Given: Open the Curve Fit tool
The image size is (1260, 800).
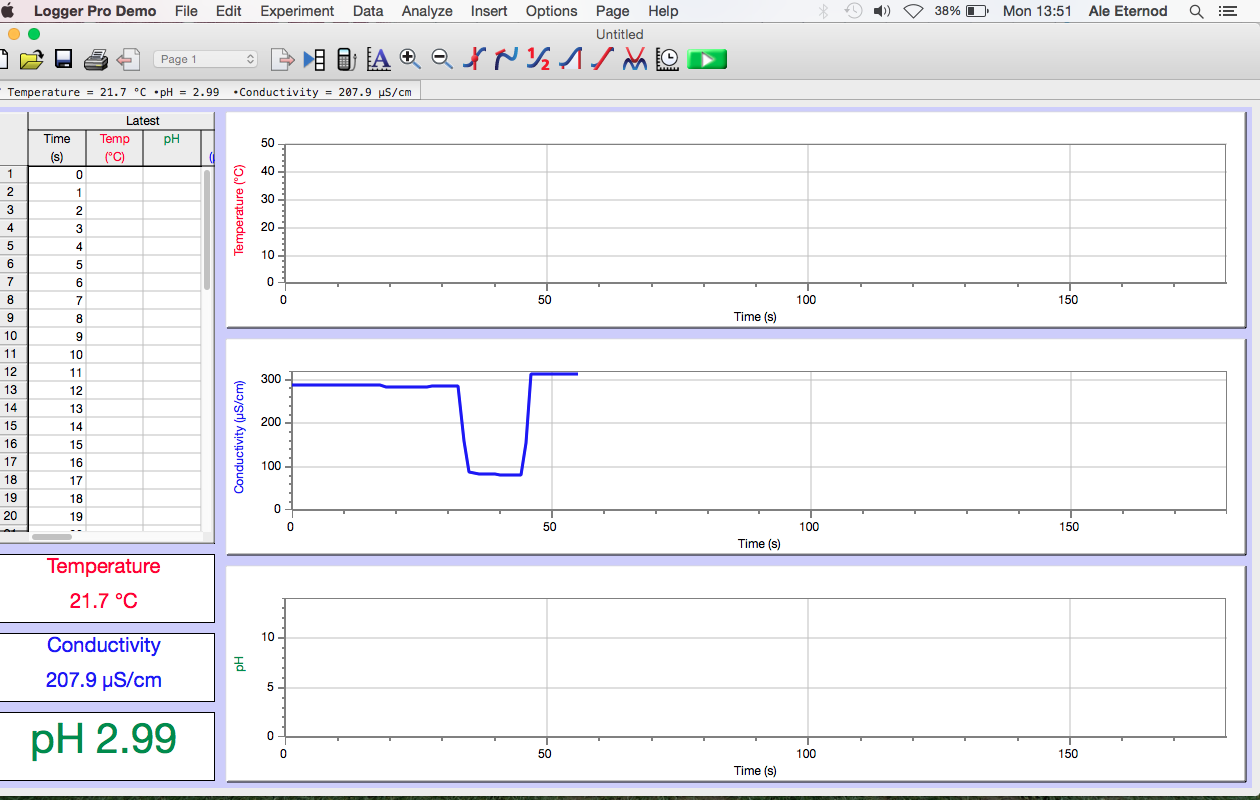Looking at the screenshot, I should tap(635, 60).
